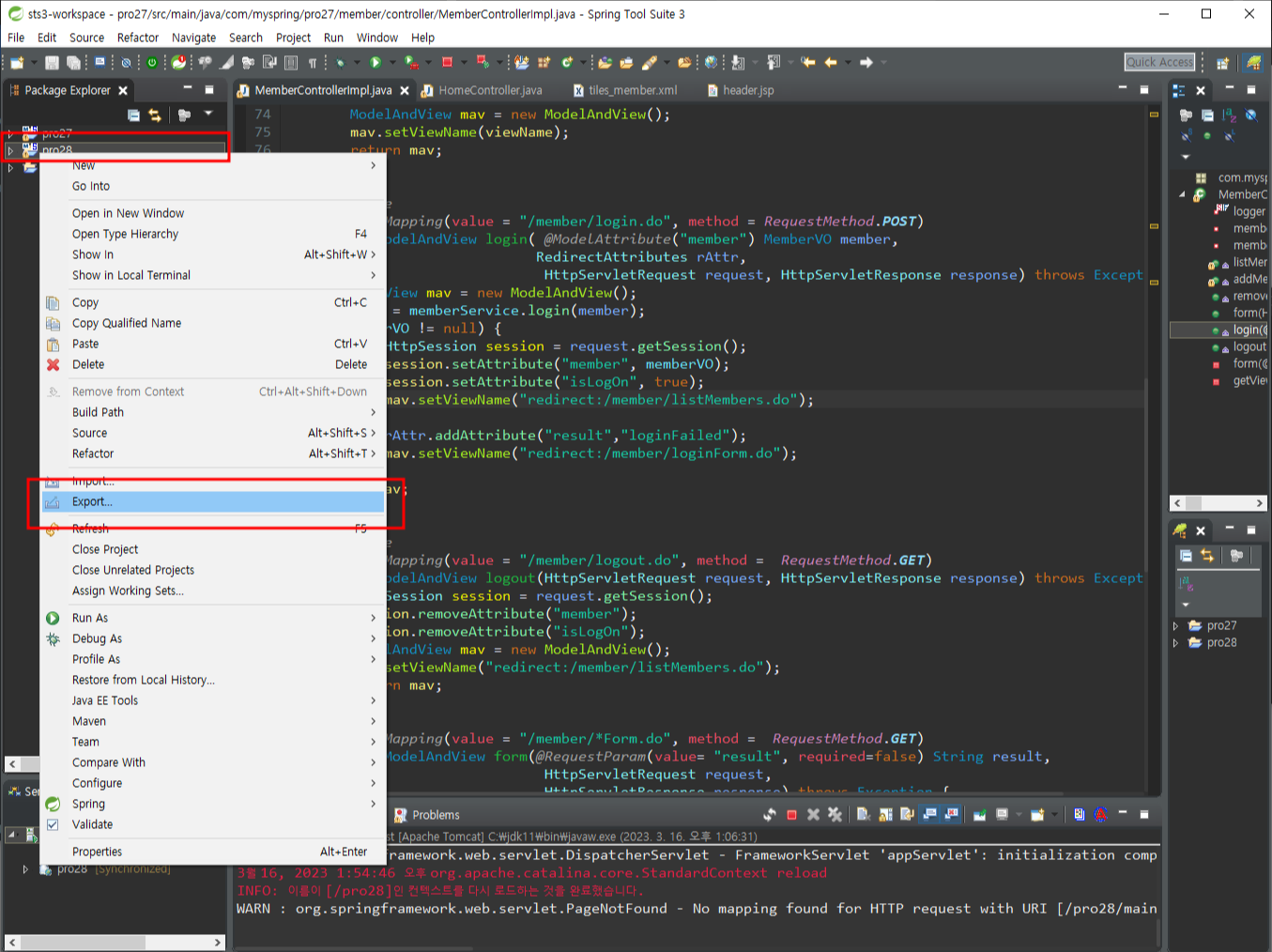Image resolution: width=1272 pixels, height=952 pixels.
Task: Click Collapse All icon in Package Explorer
Action: click(133, 115)
